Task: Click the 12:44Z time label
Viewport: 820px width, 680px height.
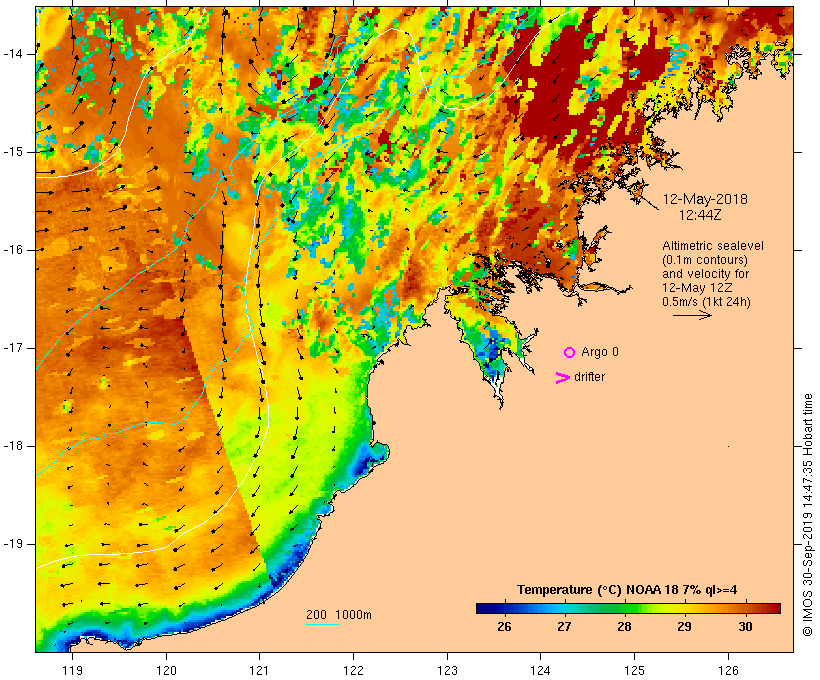Action: point(700,215)
